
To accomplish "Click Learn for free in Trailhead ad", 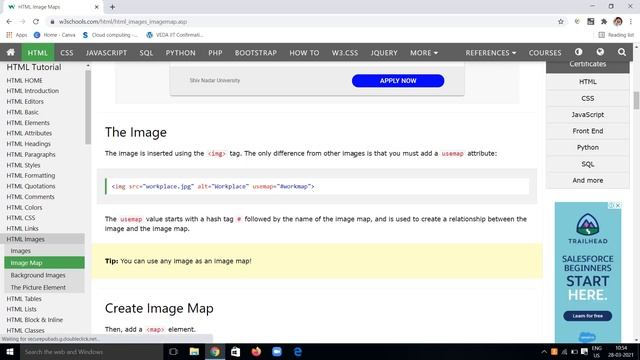I will tap(587, 316).
